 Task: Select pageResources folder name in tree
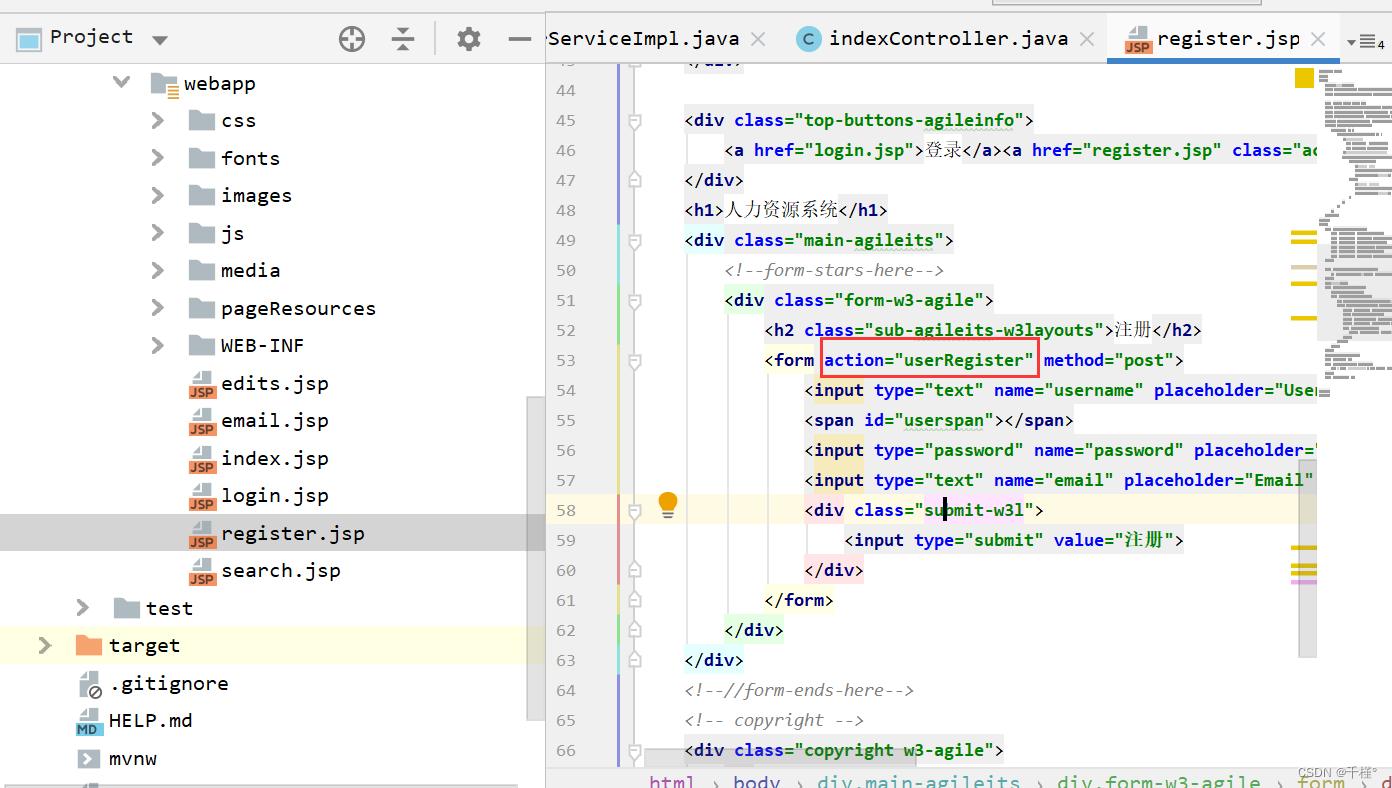pyautogui.click(x=298, y=308)
